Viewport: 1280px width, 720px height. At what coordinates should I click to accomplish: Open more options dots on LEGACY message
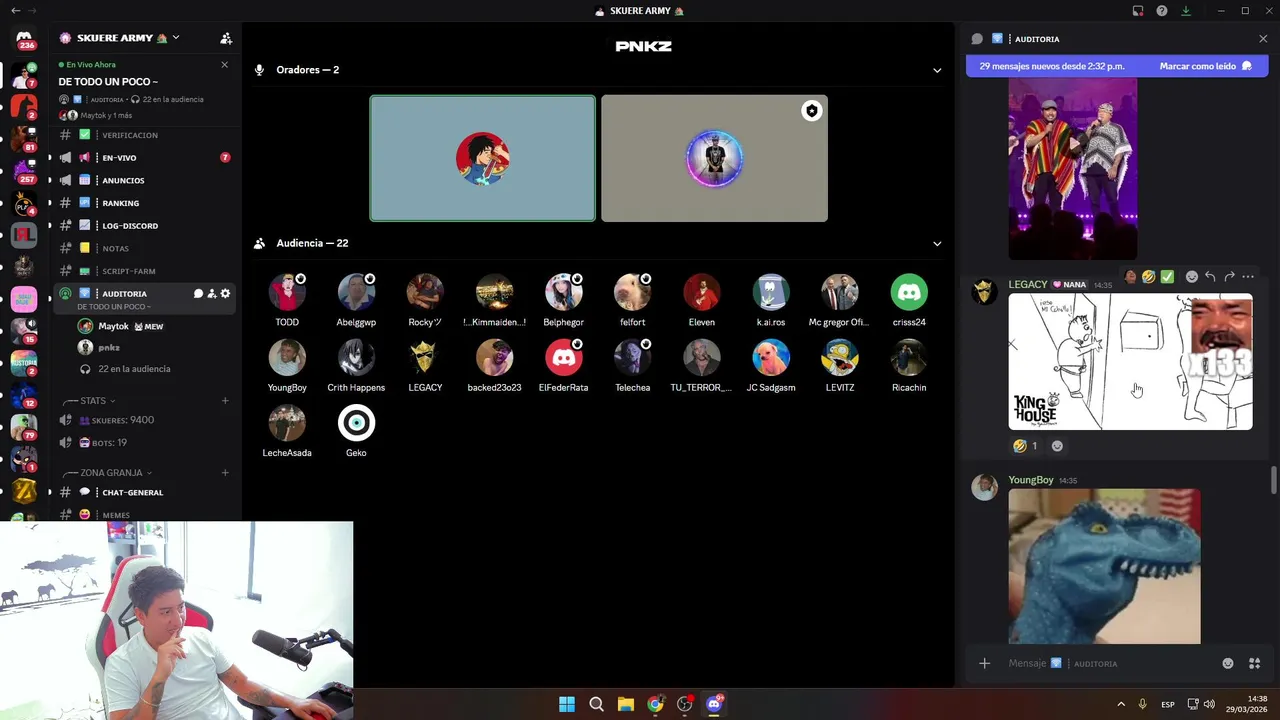pyautogui.click(x=1248, y=277)
